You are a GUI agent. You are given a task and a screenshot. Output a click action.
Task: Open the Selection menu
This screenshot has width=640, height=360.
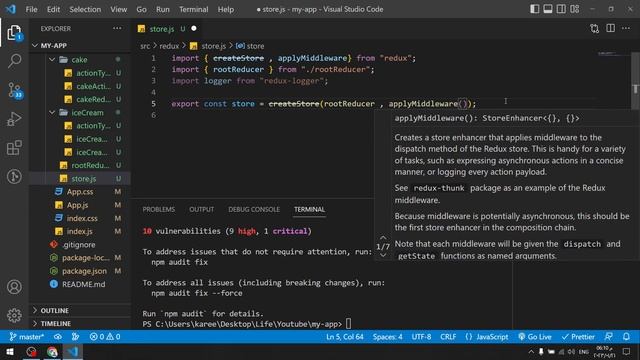click(x=85, y=9)
